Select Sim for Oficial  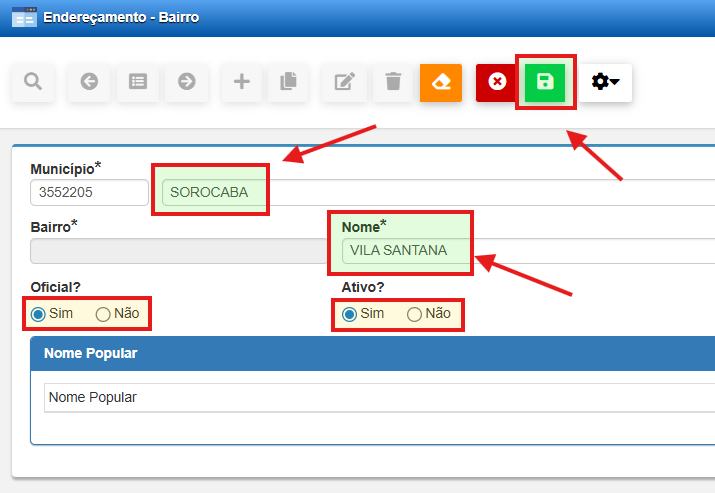pos(39,314)
